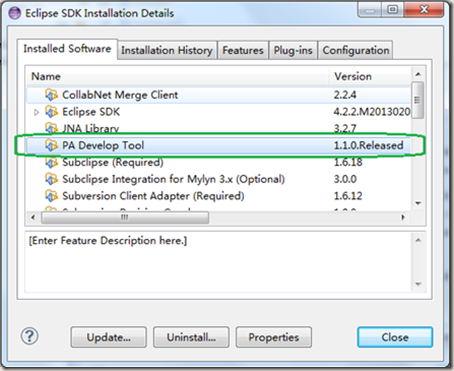Click the Eclipse SDK feature icon
The width and height of the screenshot is (454, 371).
click(x=51, y=112)
